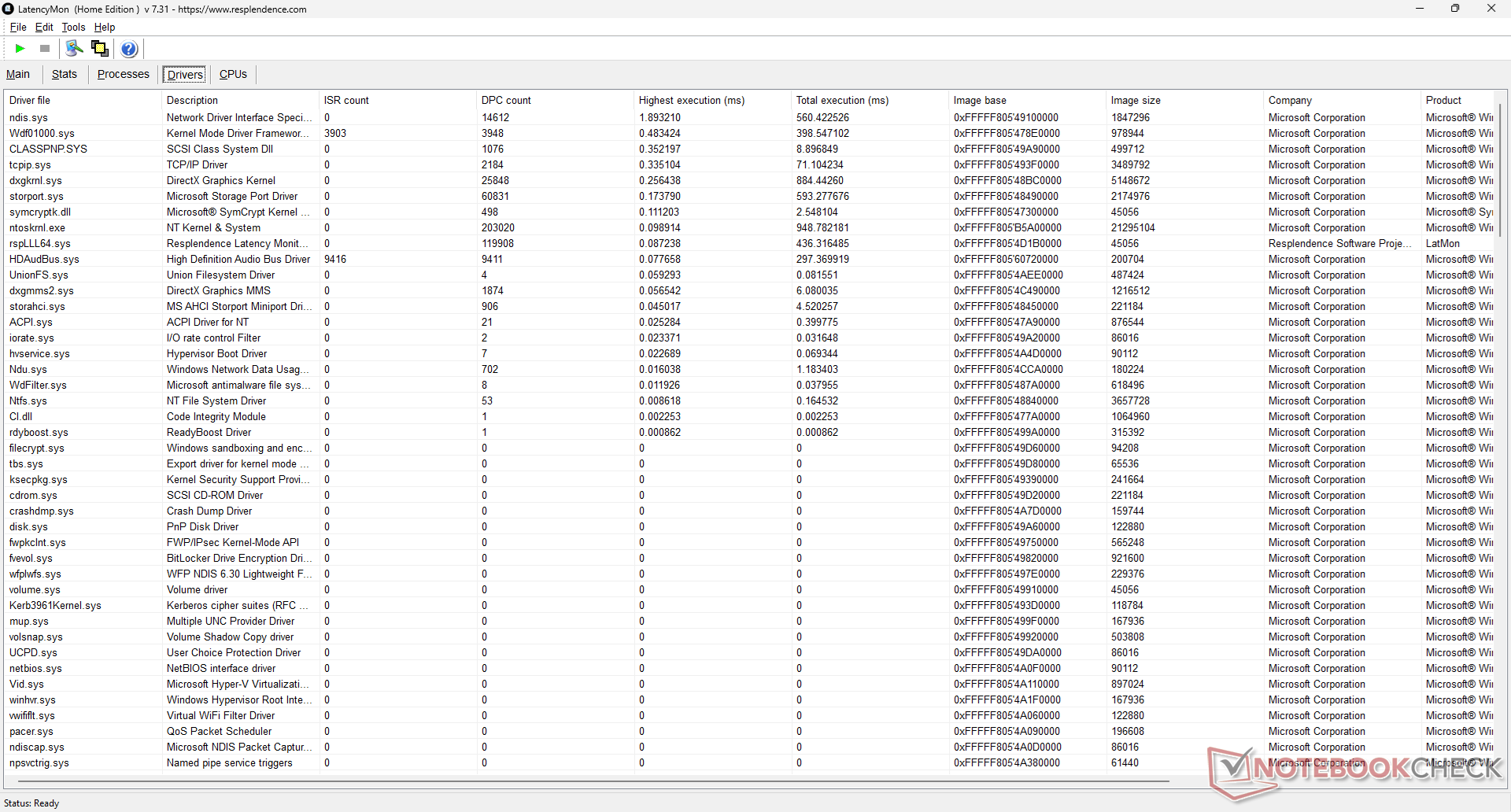Click the "Resplendence Software Proje..." company cell
The width and height of the screenshot is (1511, 812).
pos(1340,243)
